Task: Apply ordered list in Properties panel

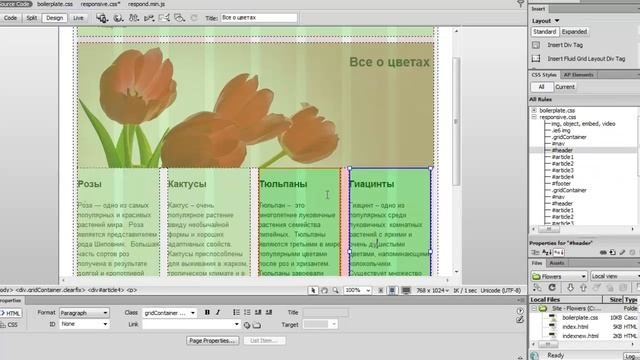Action: pyautogui.click(x=247, y=312)
